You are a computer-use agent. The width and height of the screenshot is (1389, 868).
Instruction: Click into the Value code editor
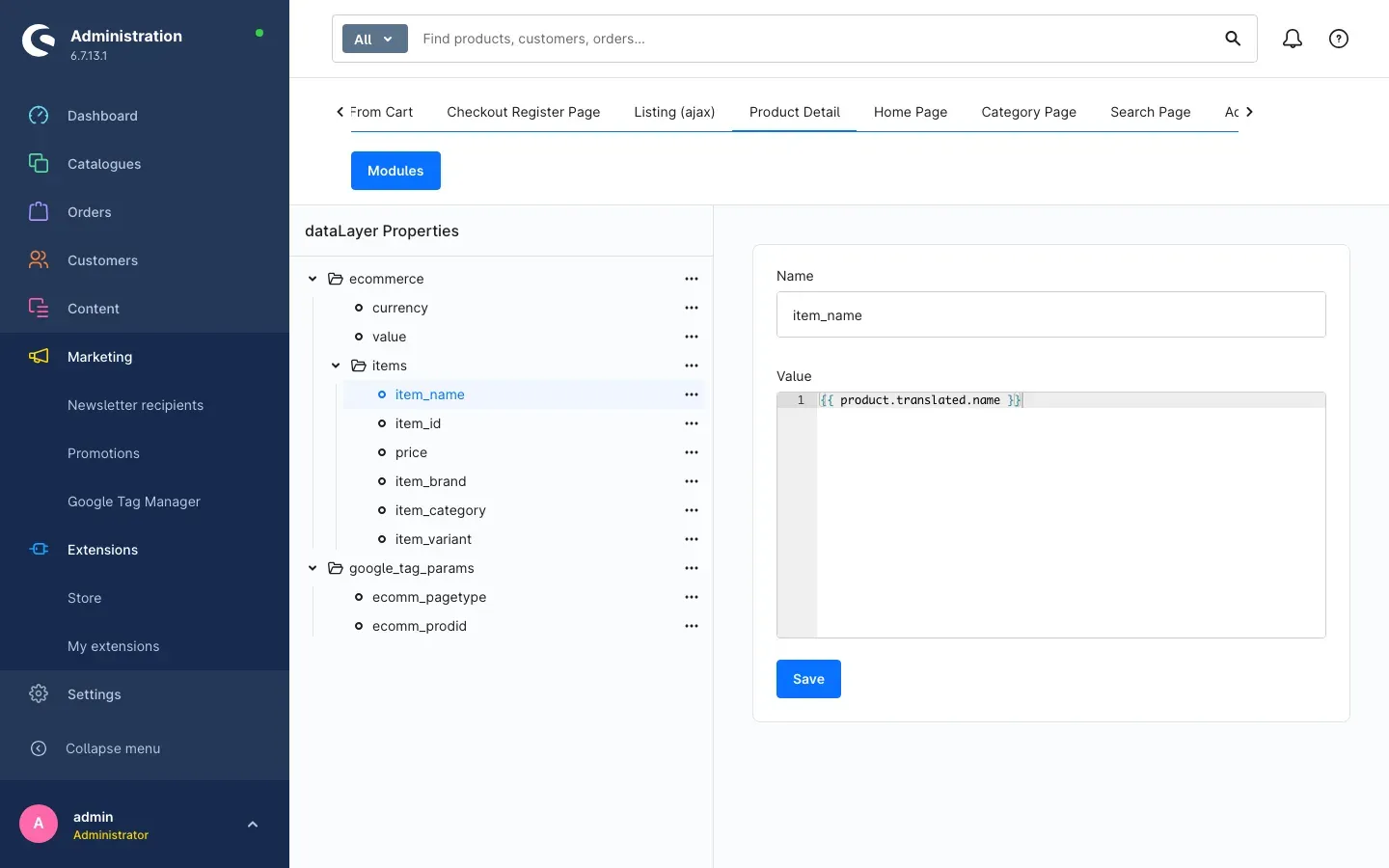[1051, 515]
